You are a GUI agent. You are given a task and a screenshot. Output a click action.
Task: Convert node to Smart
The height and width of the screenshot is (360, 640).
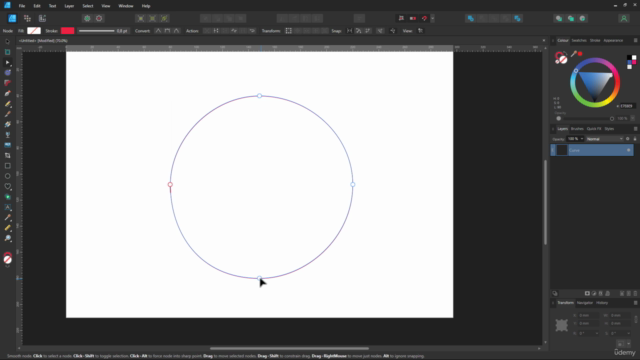click(x=176, y=31)
